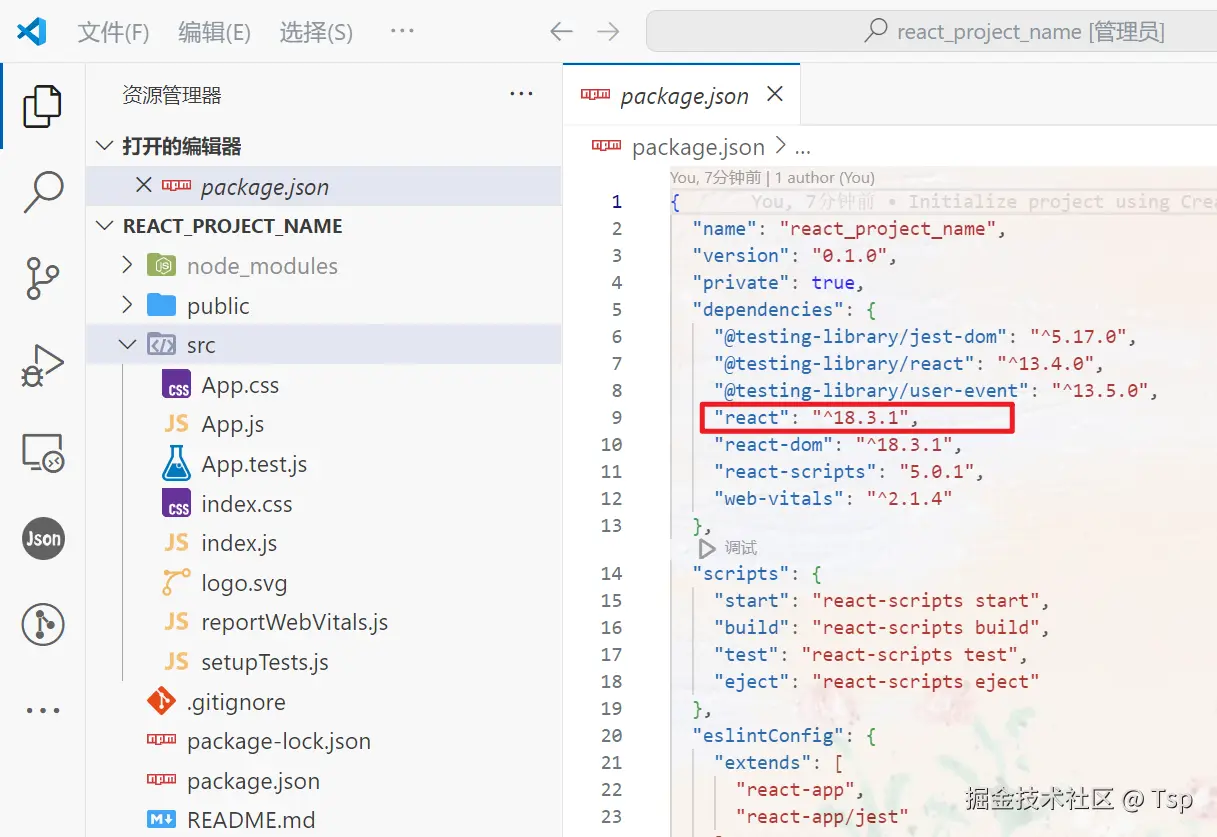Click the "react-dom" dependency key

pyautogui.click(x=774, y=444)
